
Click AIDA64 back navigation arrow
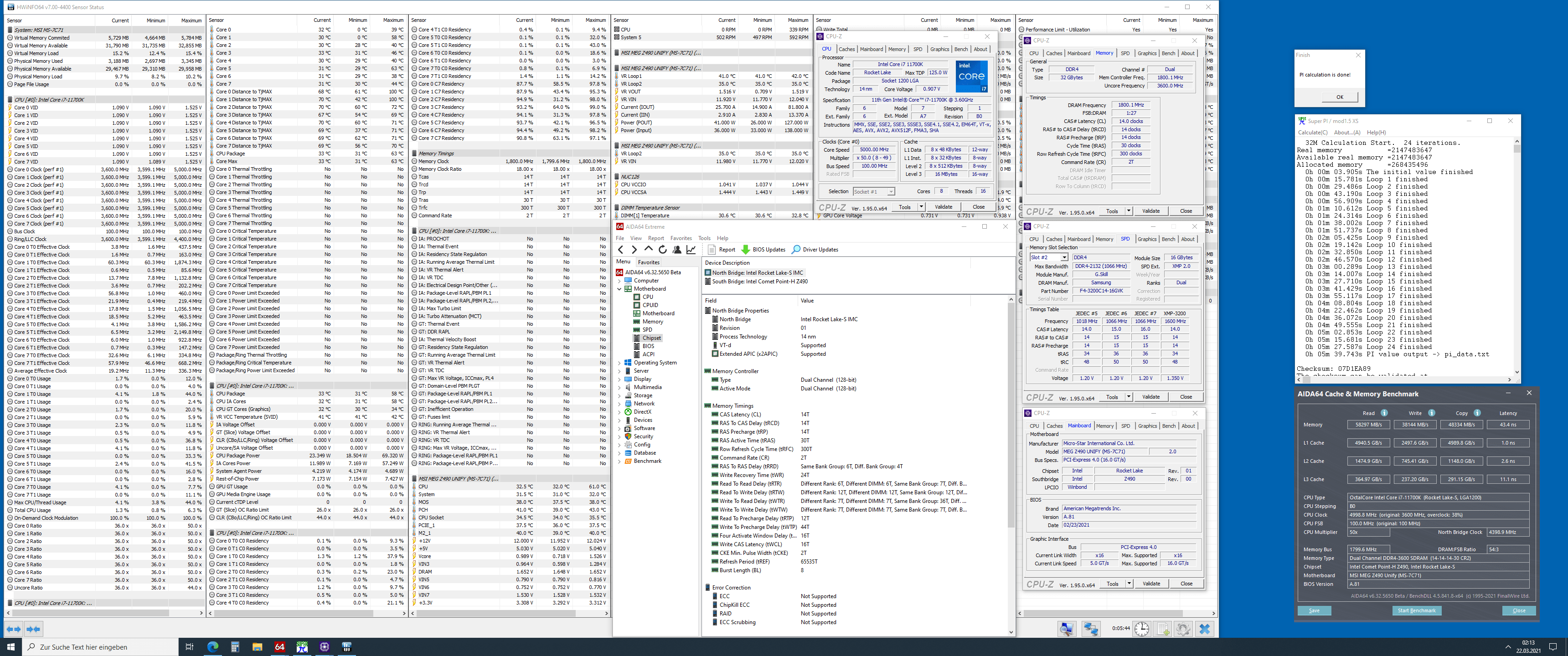click(x=620, y=250)
